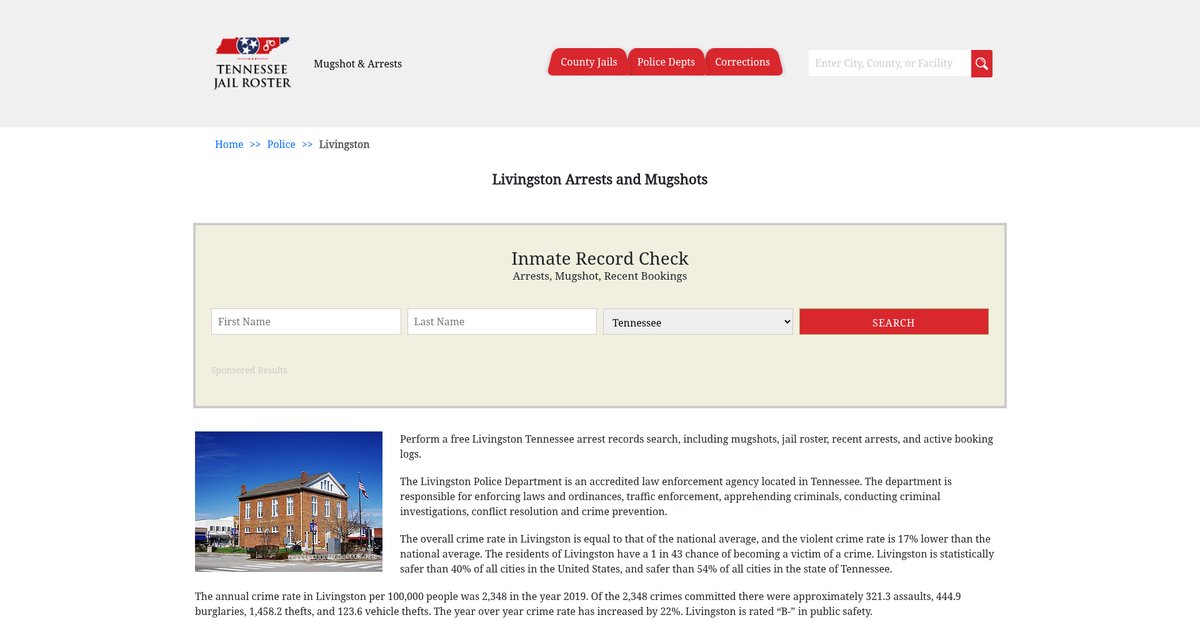
Task: Click the magnifying glass search icon
Action: (x=982, y=64)
